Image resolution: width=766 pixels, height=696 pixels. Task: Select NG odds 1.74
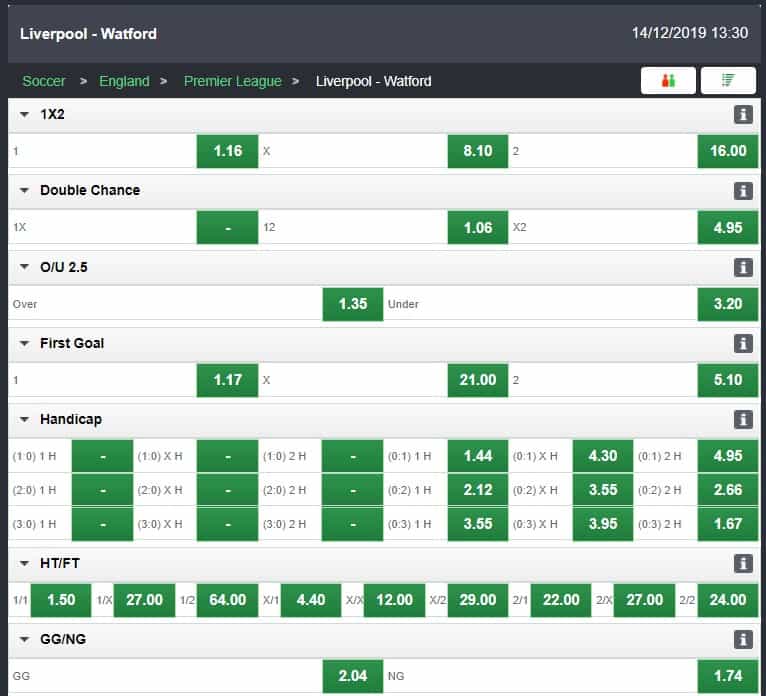tap(728, 676)
